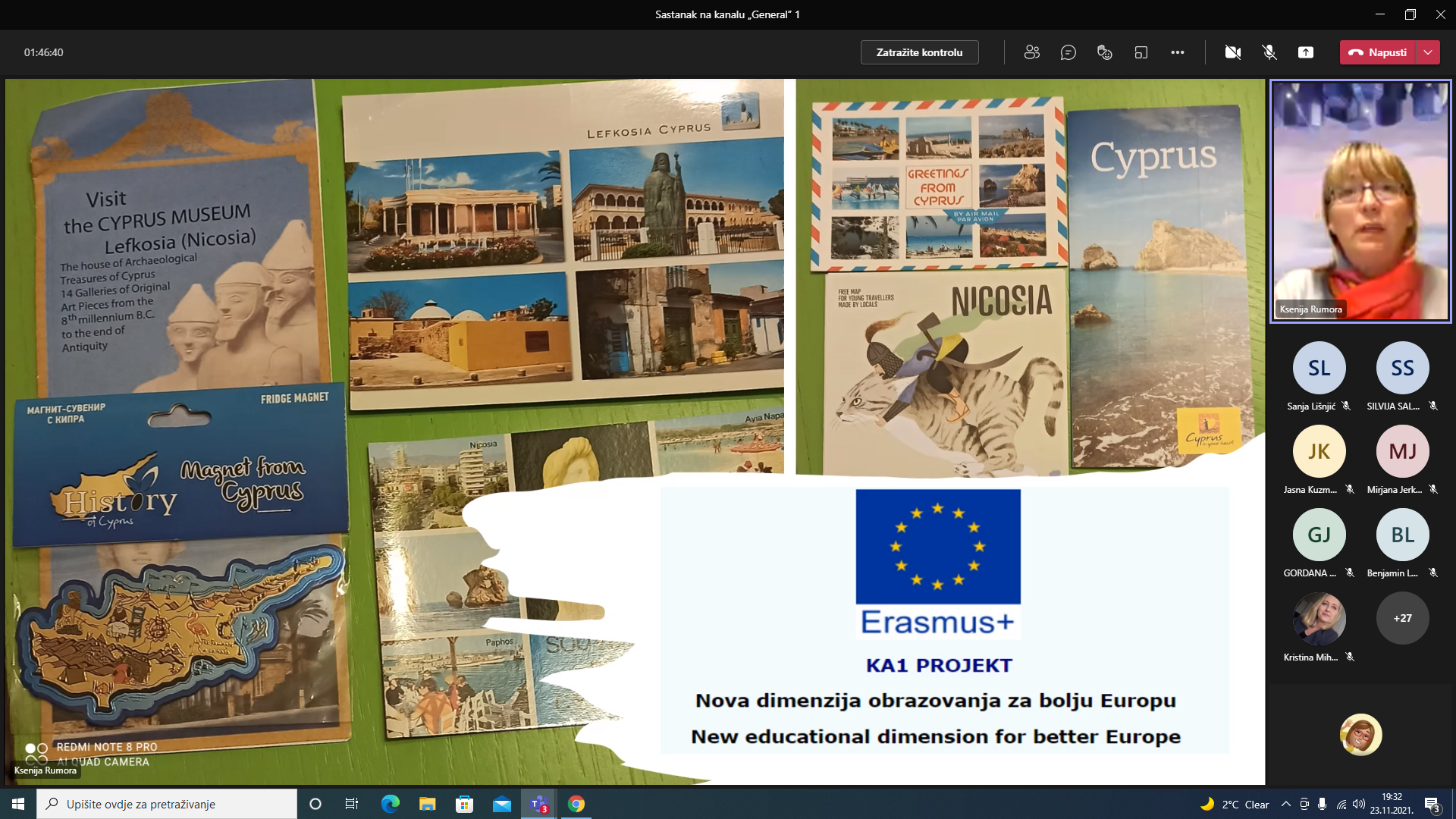Click Zatražite kontrolu button
1456x819 pixels.
click(919, 52)
